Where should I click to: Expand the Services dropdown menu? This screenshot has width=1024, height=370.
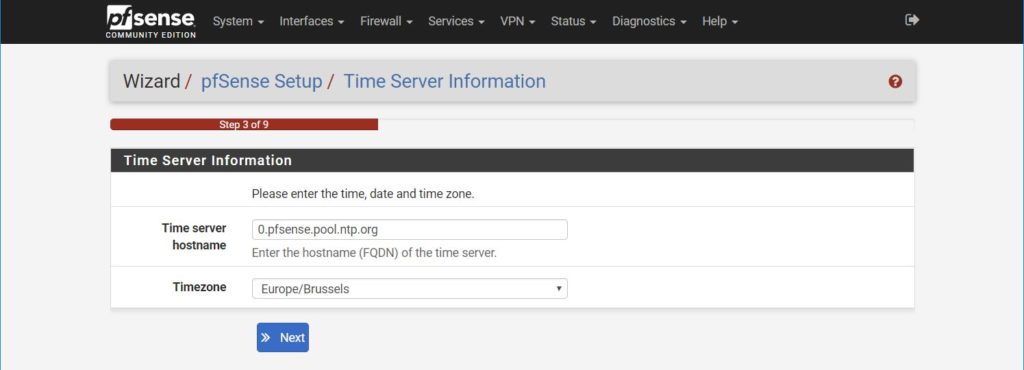tap(456, 22)
